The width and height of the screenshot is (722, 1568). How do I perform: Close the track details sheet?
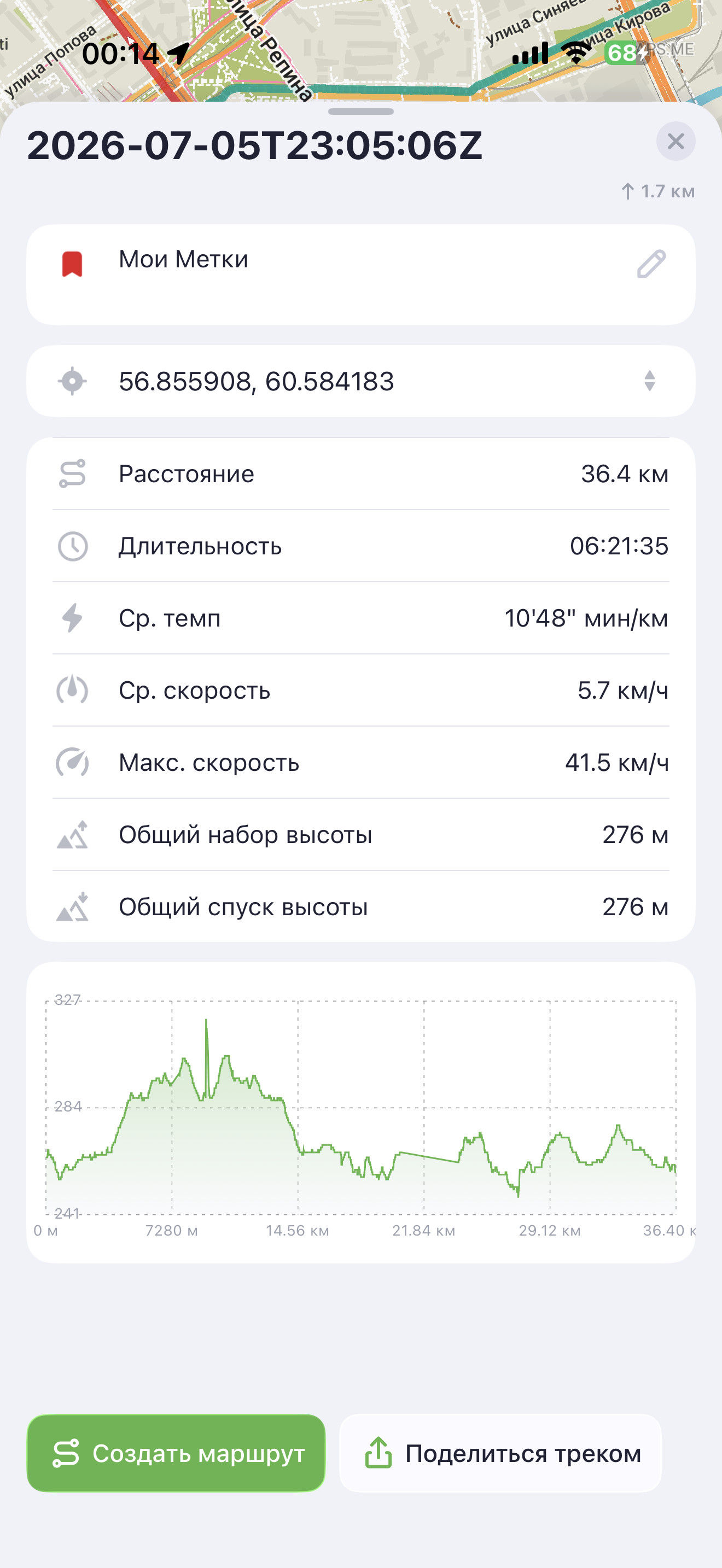coord(675,141)
